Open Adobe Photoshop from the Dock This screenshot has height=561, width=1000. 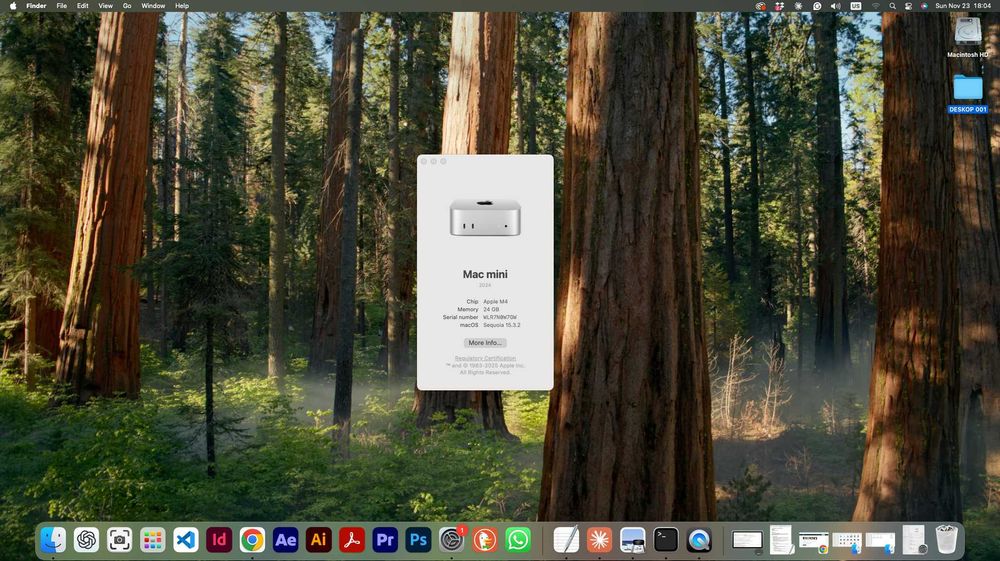[418, 540]
